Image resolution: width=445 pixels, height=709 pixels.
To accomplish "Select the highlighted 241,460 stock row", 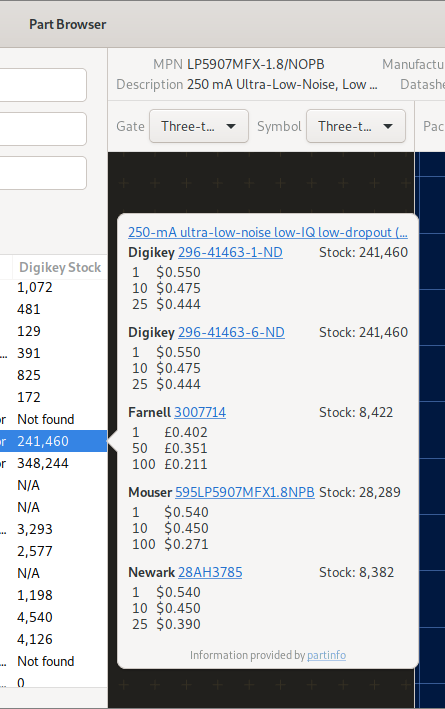I will [x=53, y=441].
